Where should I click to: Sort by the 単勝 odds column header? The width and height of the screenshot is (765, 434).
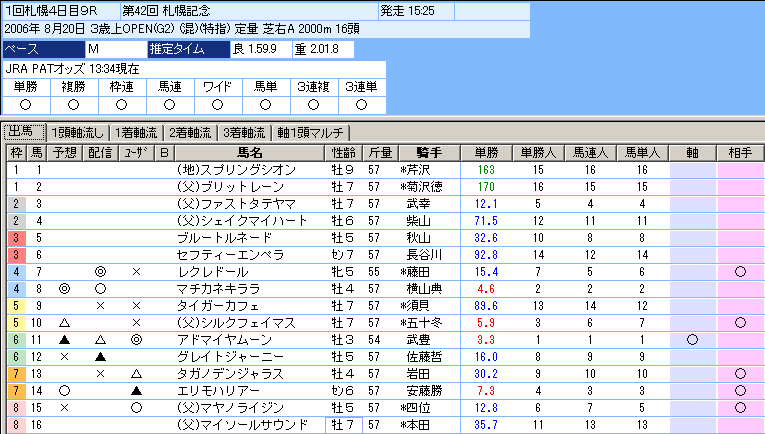(486, 153)
